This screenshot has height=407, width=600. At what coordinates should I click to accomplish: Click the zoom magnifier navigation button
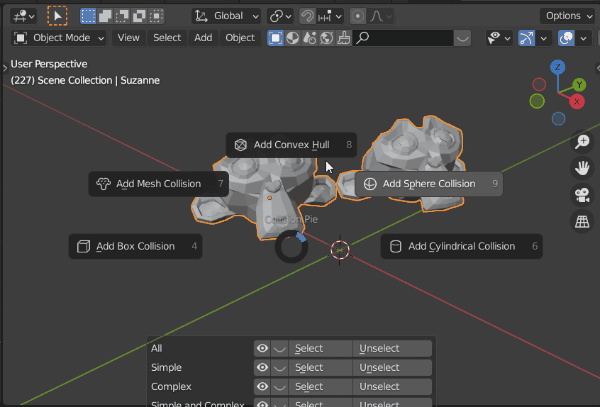[x=582, y=142]
